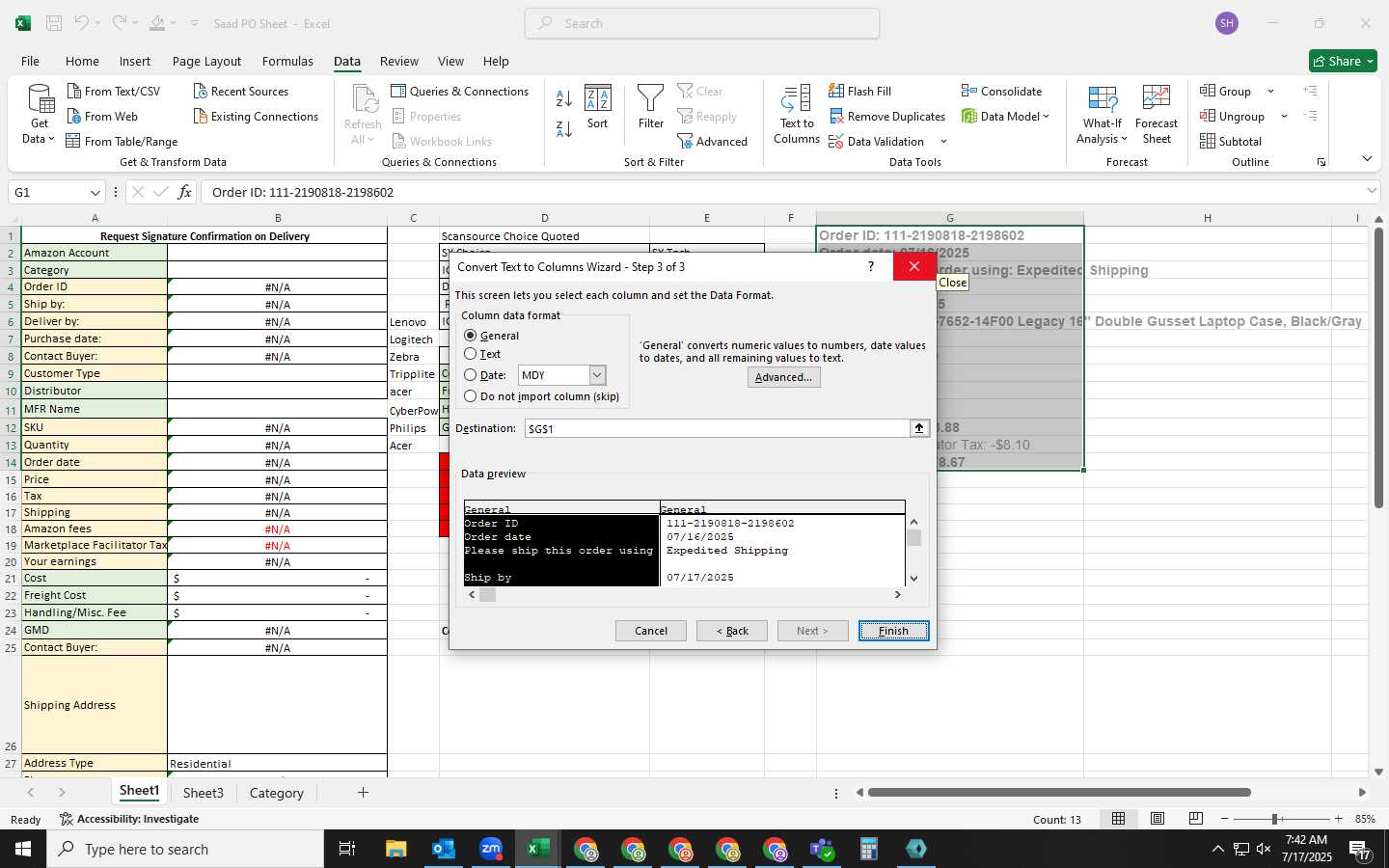
Task: Expand the Ungroup dropdown arrow
Action: tap(1284, 116)
